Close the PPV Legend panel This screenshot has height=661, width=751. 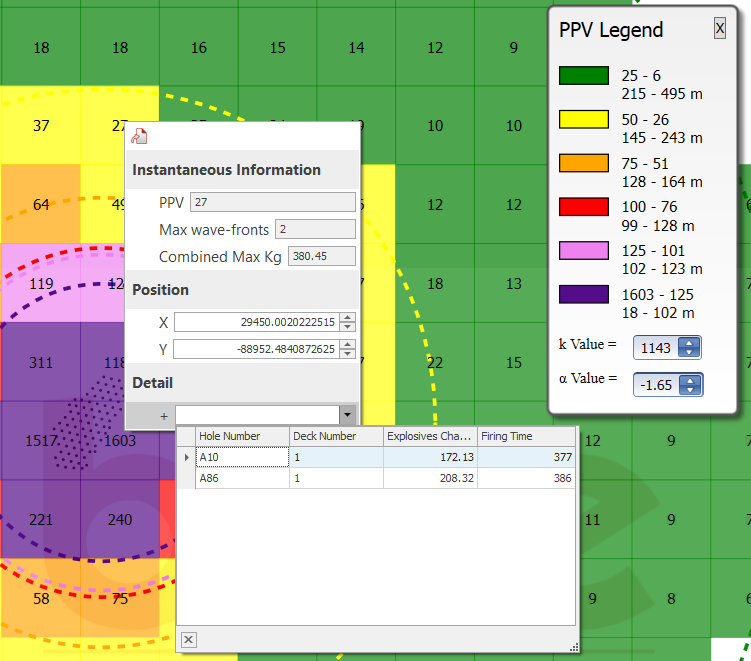(719, 29)
